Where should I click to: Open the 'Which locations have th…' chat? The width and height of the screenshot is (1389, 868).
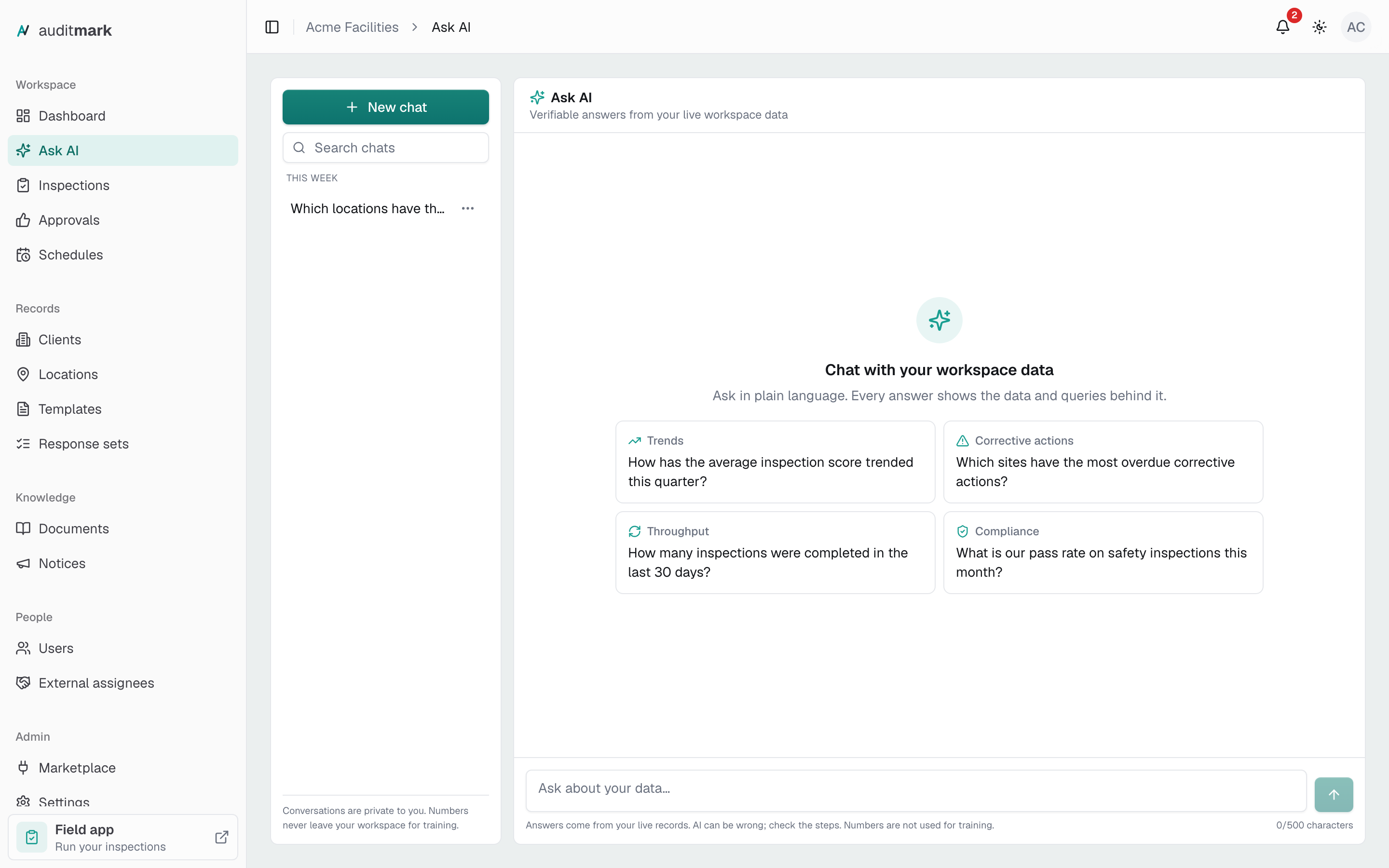point(368,208)
